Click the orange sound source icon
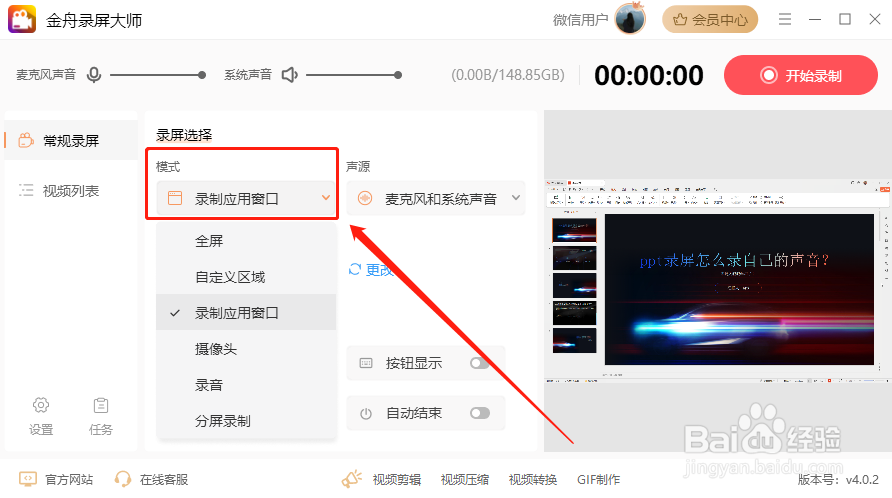 pyautogui.click(x=365, y=198)
